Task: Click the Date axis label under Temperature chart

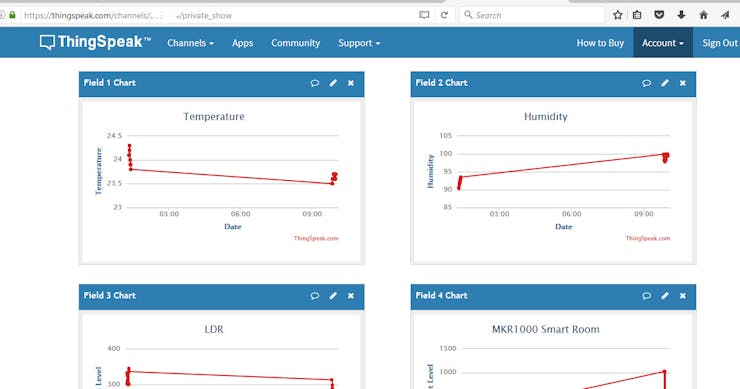Action: coord(233,227)
